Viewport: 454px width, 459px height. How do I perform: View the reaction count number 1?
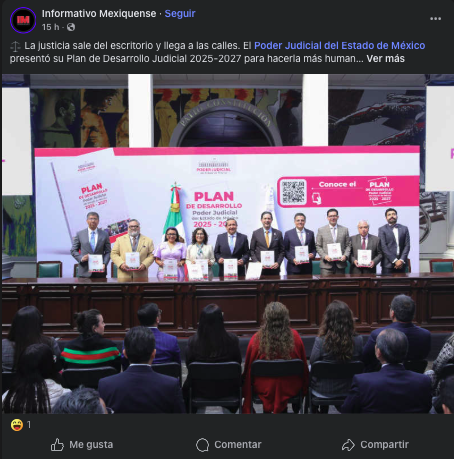click(x=29, y=425)
